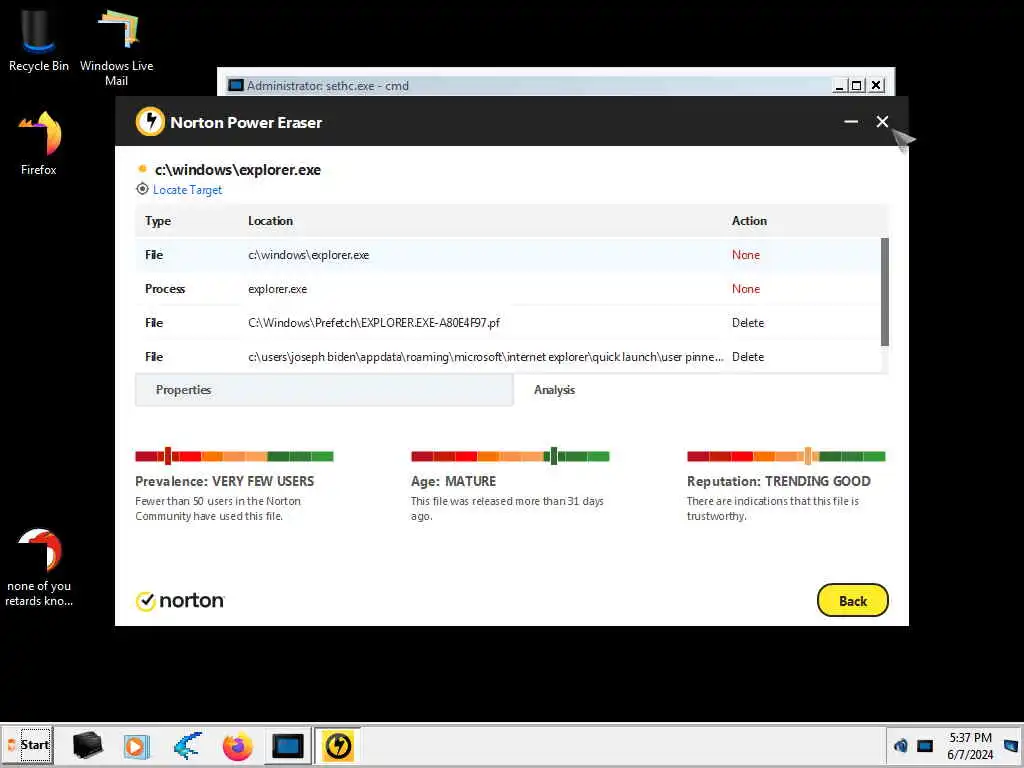Screen dimensions: 1024x768
Task: Click the Age rating bar marker
Action: coord(554,456)
